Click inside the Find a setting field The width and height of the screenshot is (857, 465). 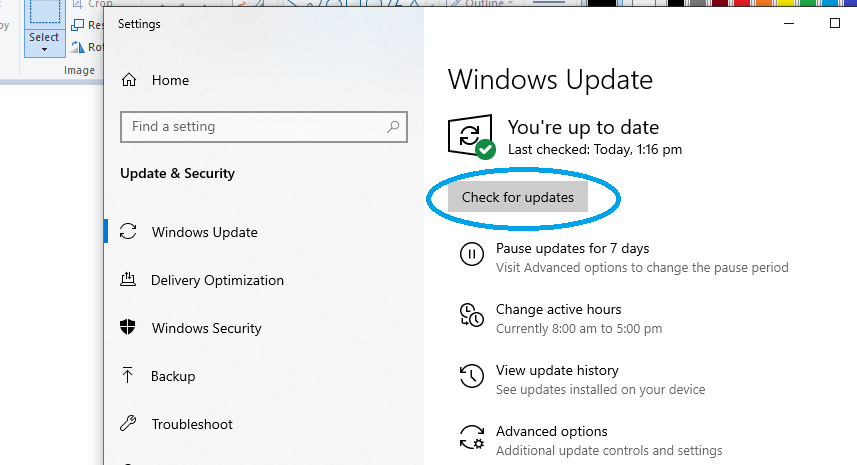[x=250, y=127]
